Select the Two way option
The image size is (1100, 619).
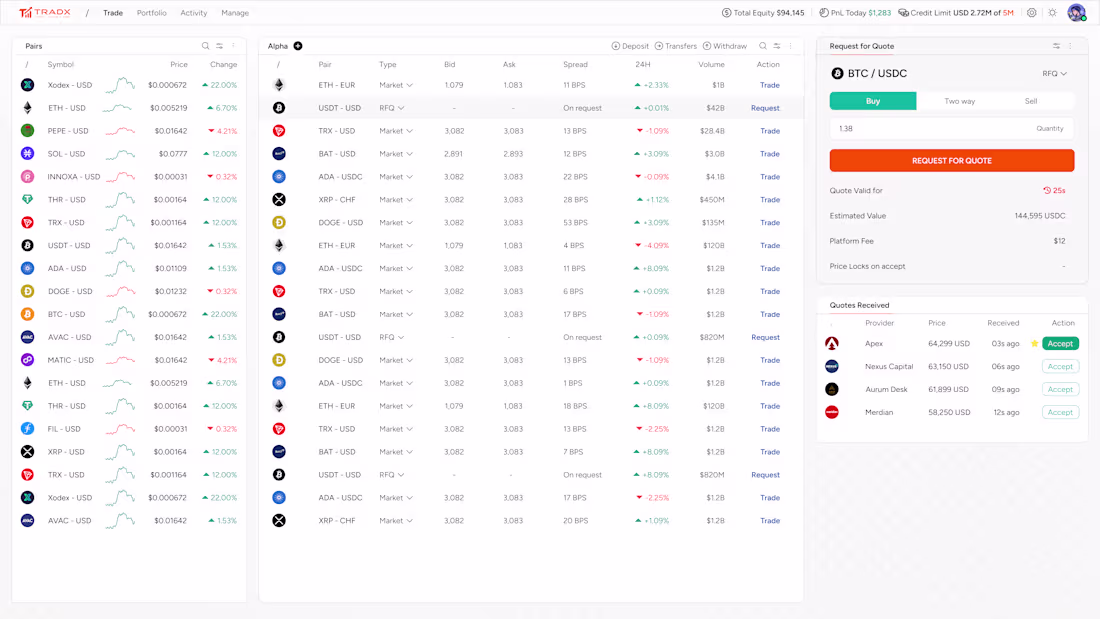(x=960, y=101)
